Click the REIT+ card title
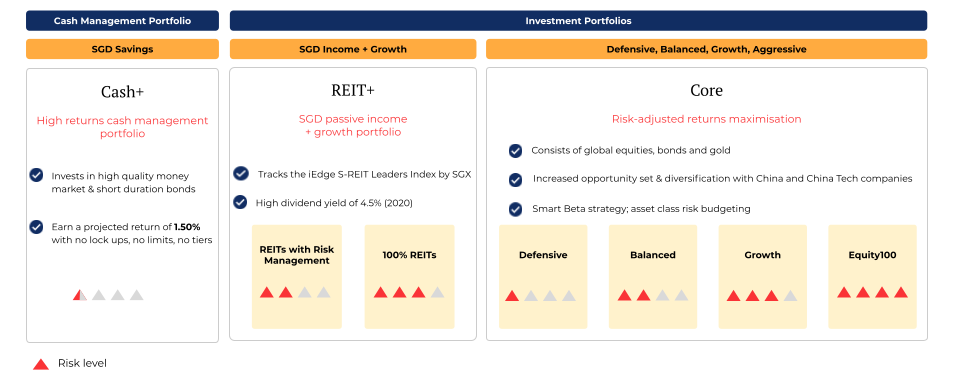This screenshot has height=387, width=960. coord(353,90)
